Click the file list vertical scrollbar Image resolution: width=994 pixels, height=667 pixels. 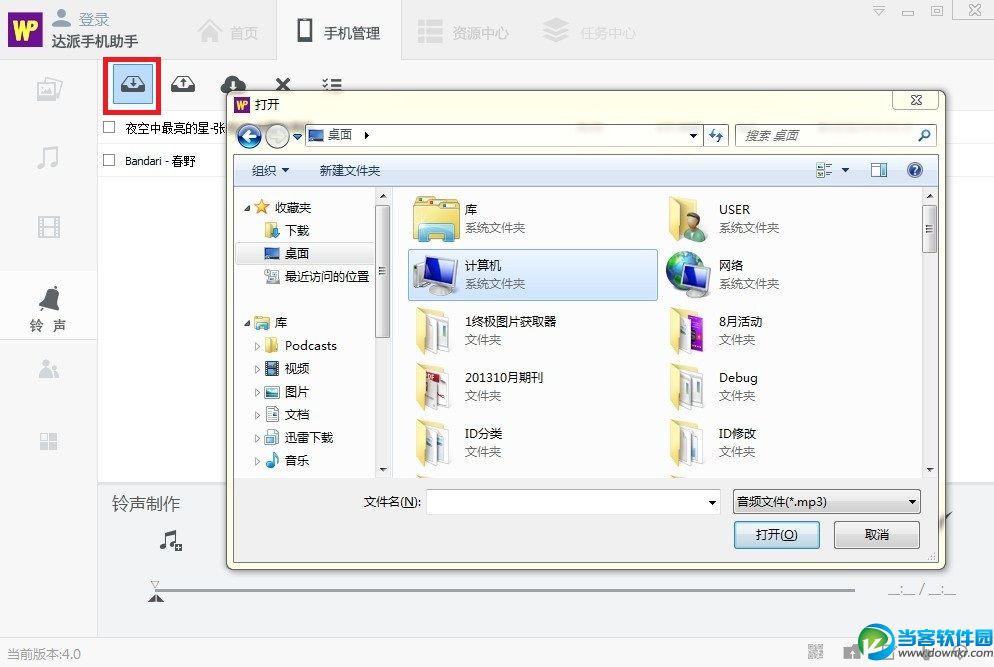pos(930,331)
